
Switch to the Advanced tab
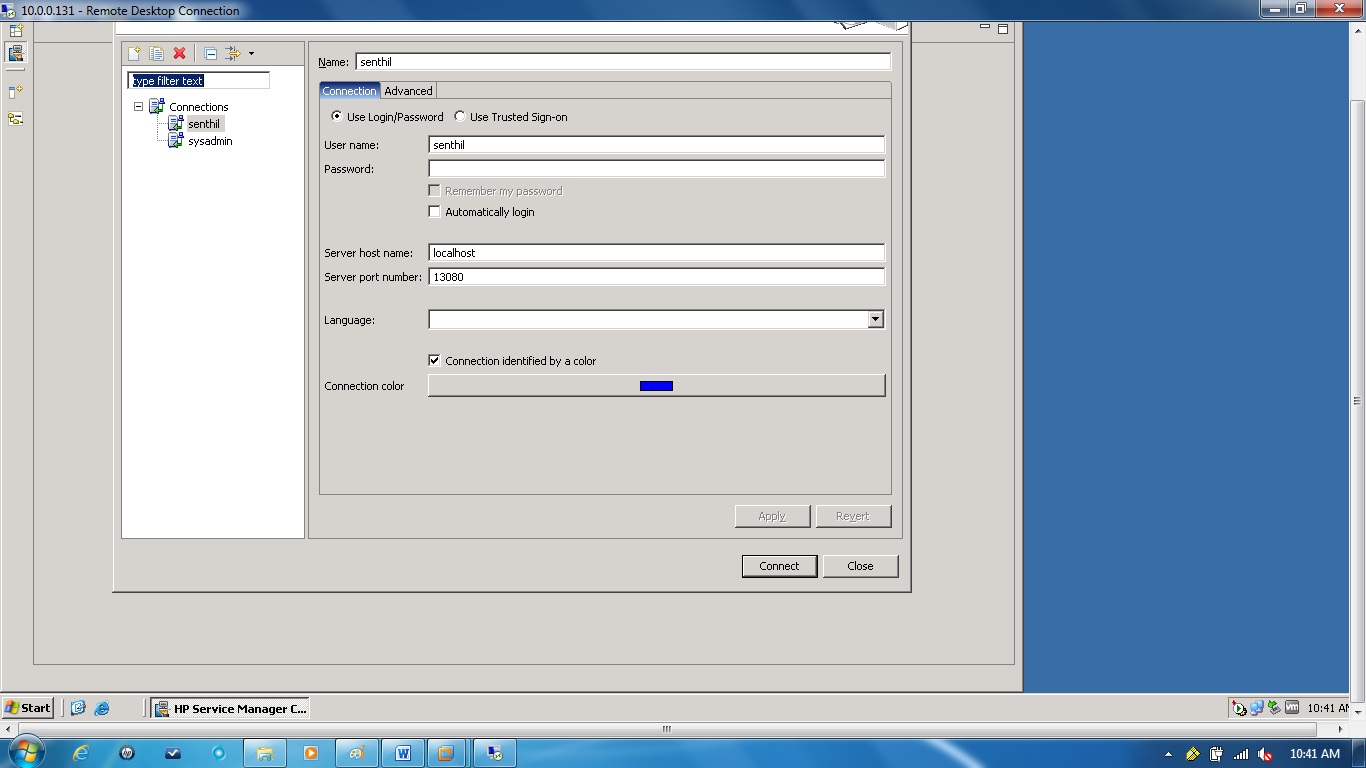pos(409,90)
